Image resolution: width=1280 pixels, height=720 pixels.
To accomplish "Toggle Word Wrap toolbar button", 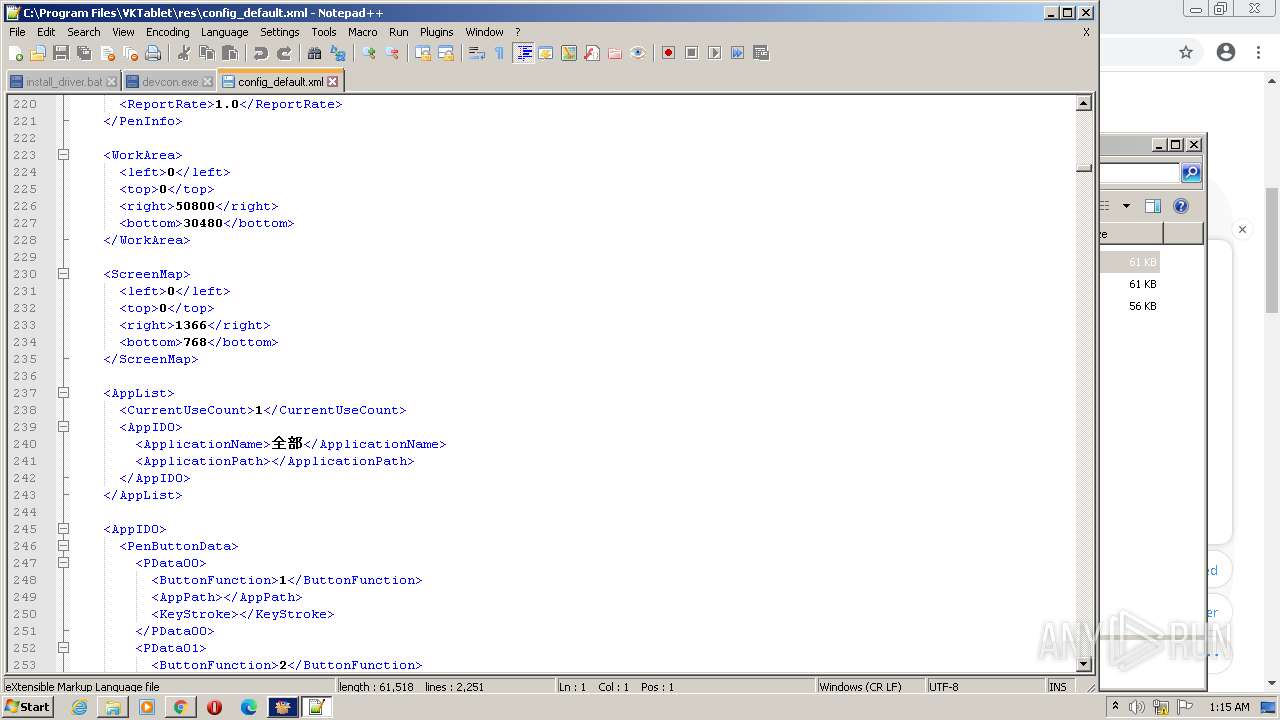I will click(477, 53).
